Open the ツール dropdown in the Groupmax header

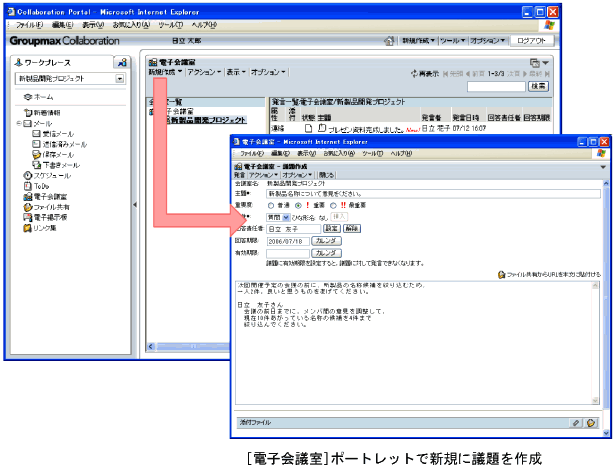(453, 41)
